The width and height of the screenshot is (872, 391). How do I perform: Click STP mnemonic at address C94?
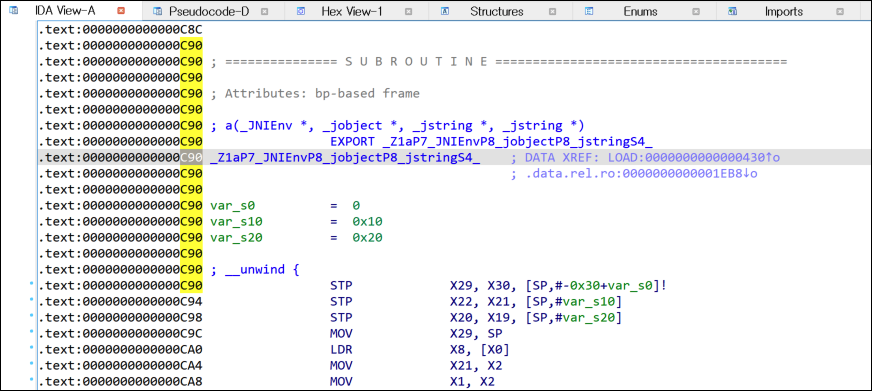coord(341,302)
